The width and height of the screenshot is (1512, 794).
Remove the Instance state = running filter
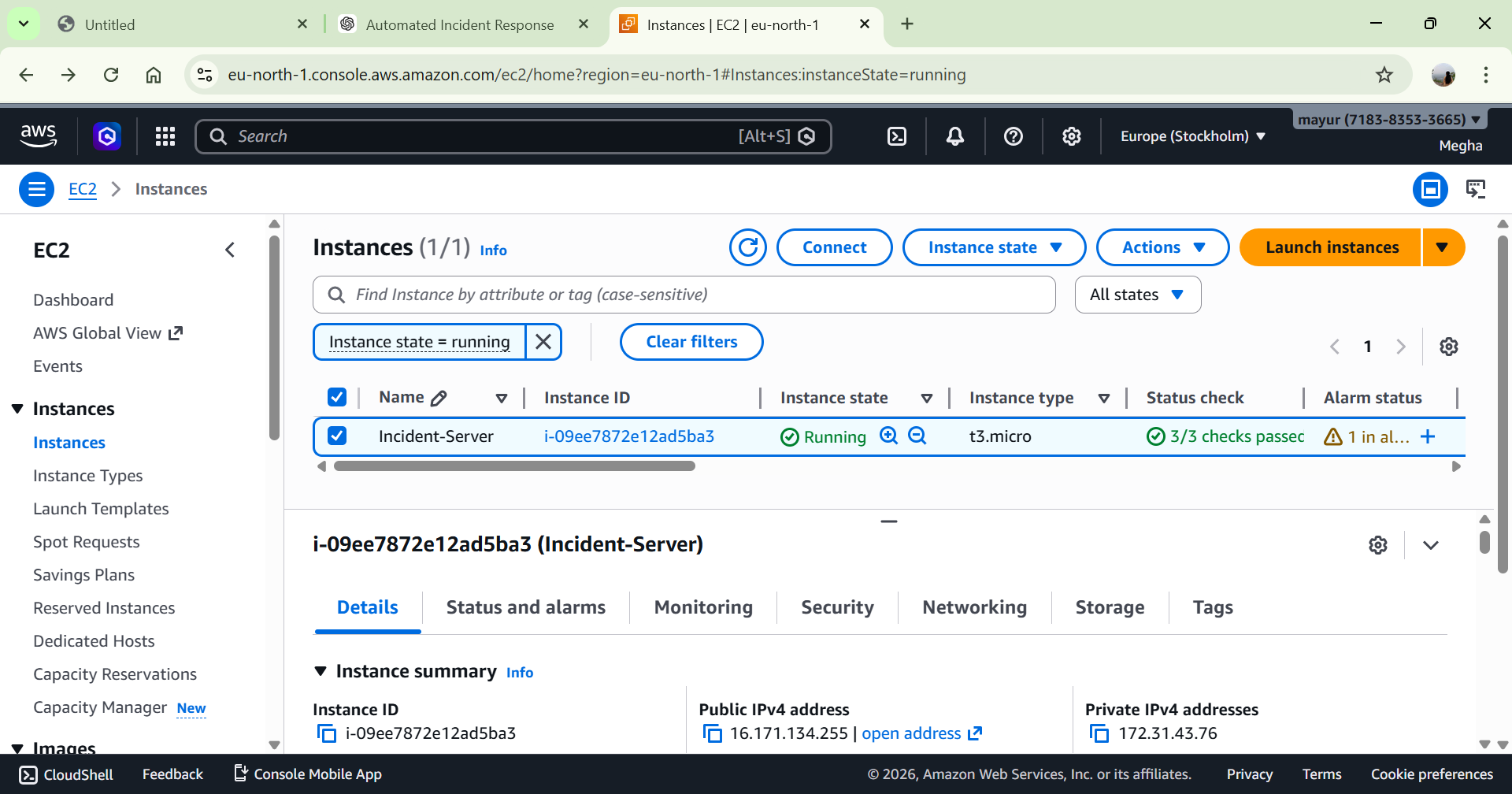pyautogui.click(x=543, y=342)
